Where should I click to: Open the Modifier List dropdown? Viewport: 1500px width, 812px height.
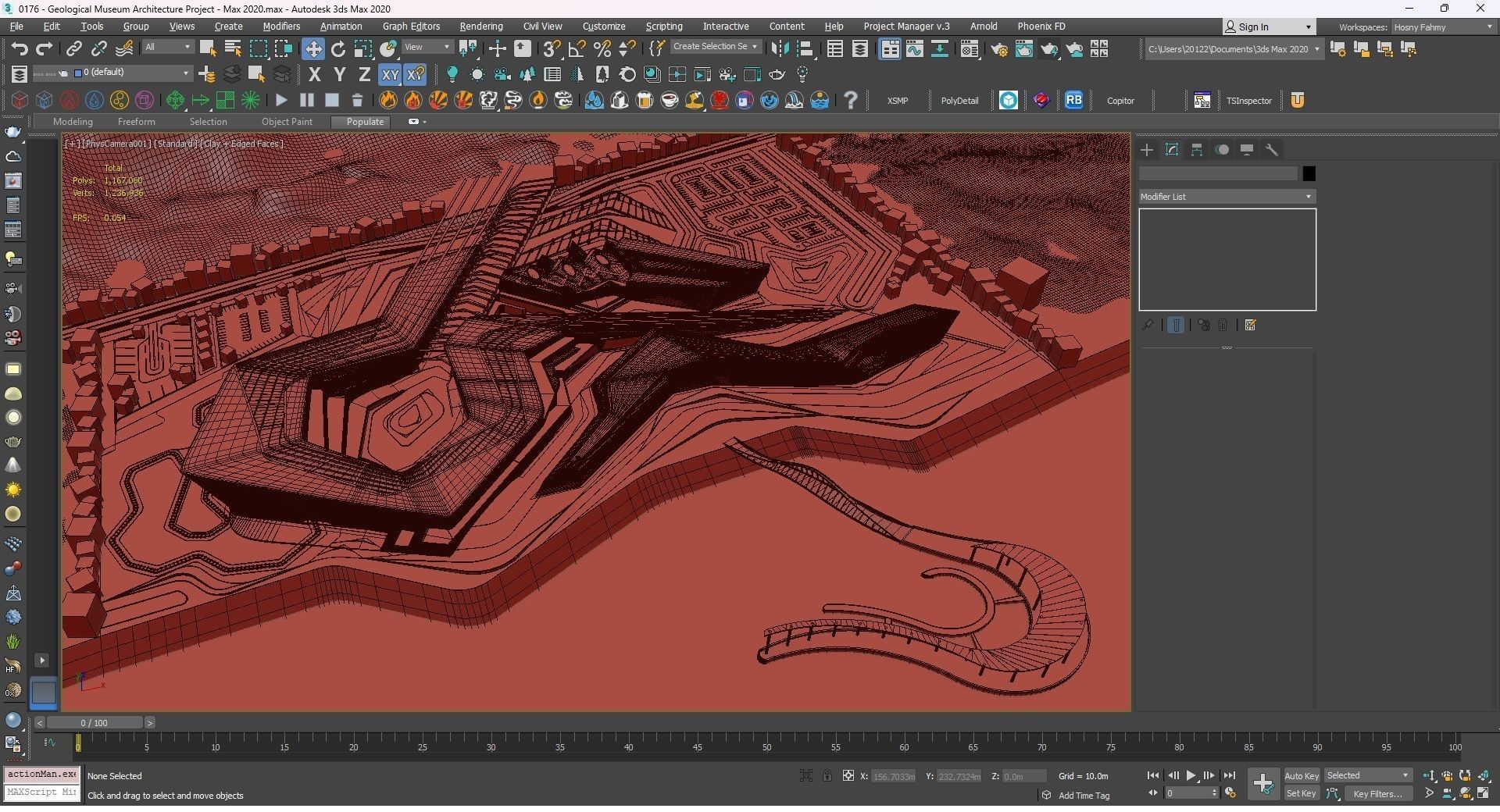pos(1227,197)
